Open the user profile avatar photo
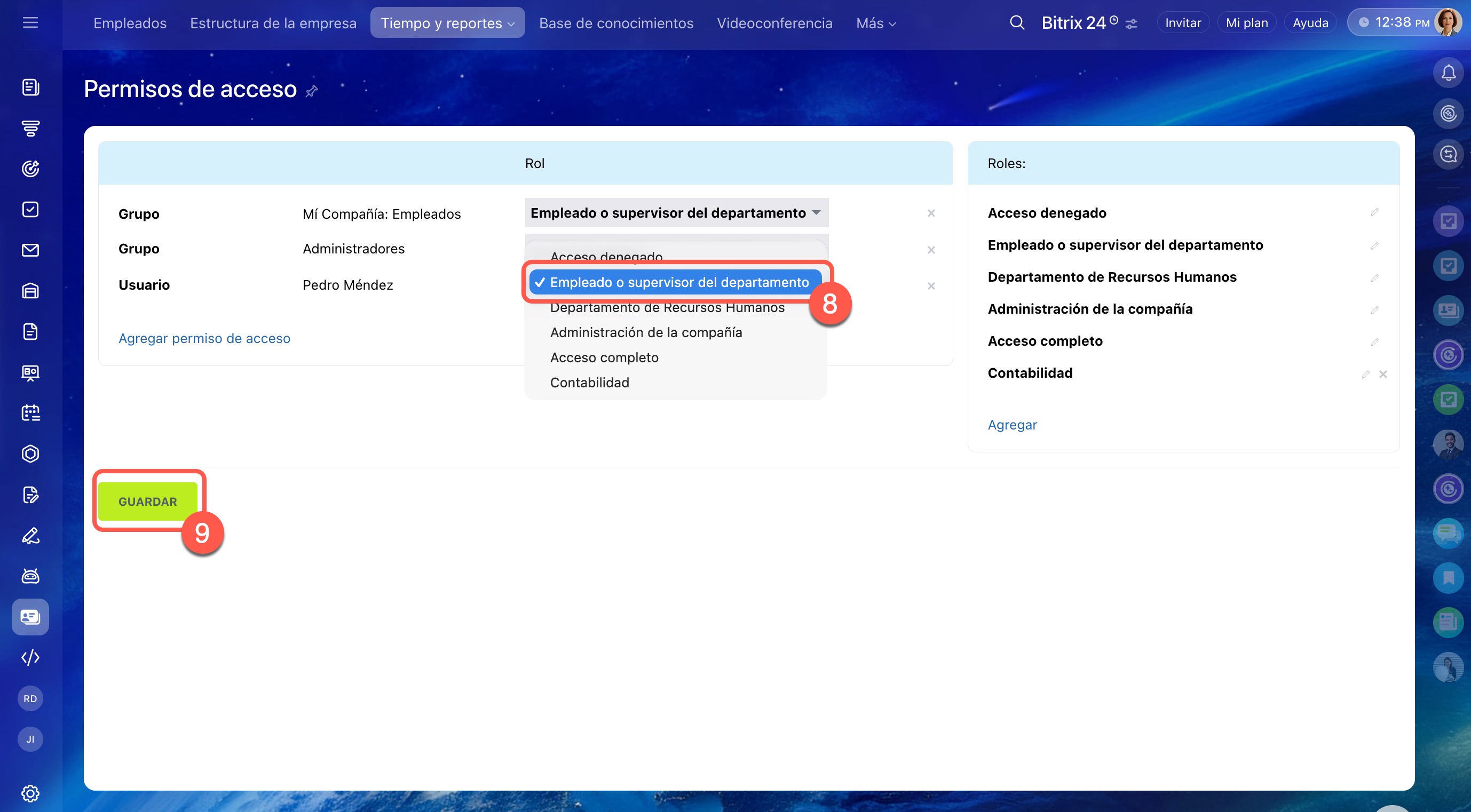The height and width of the screenshot is (812, 1471). [x=1448, y=23]
